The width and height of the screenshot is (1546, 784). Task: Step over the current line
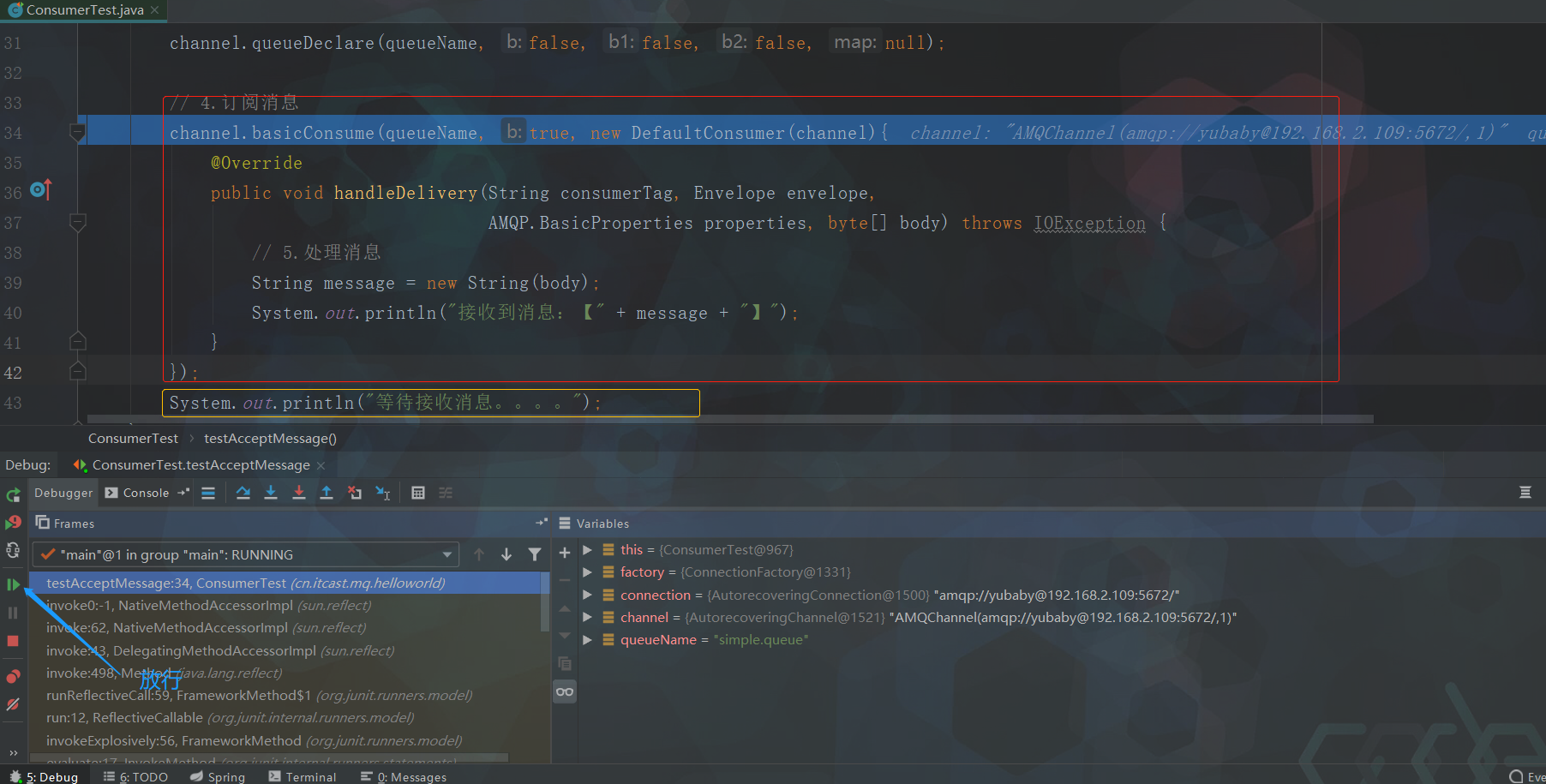[x=243, y=493]
